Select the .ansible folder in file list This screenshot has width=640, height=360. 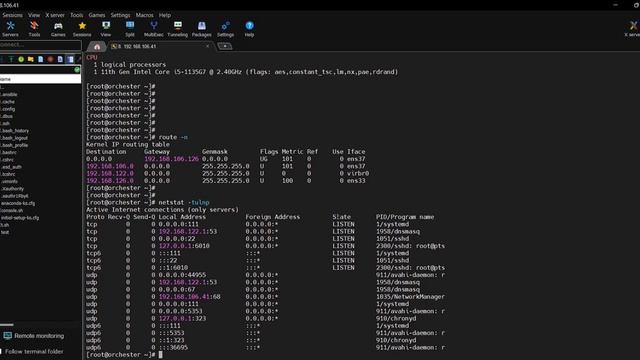click(x=9, y=94)
